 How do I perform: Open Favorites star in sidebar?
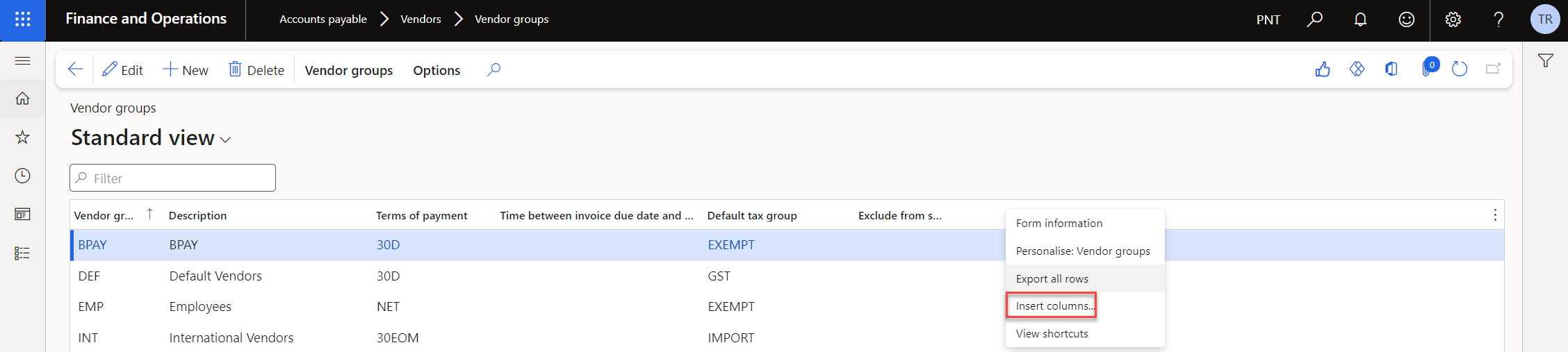click(22, 137)
